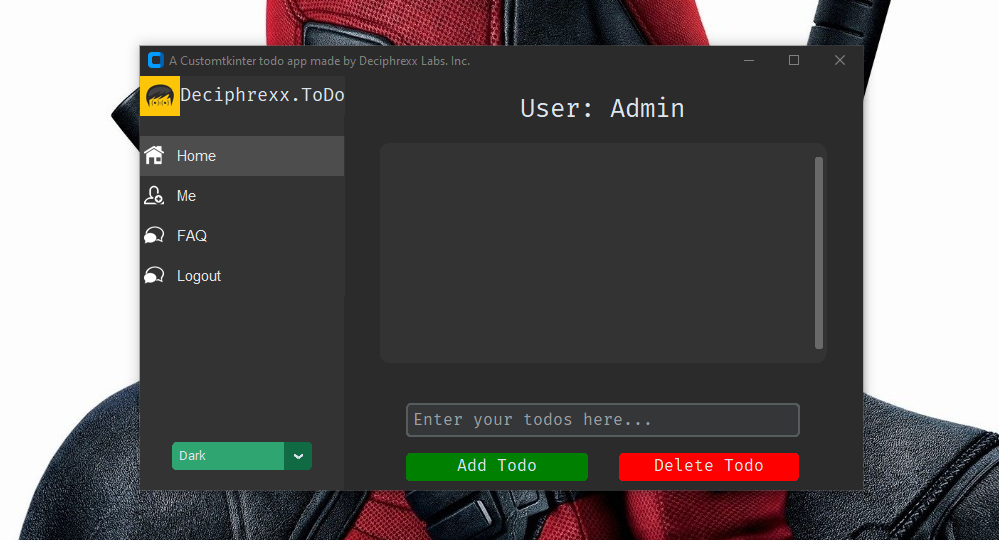Open the FAQ page label
The width and height of the screenshot is (999, 540).
coord(192,236)
